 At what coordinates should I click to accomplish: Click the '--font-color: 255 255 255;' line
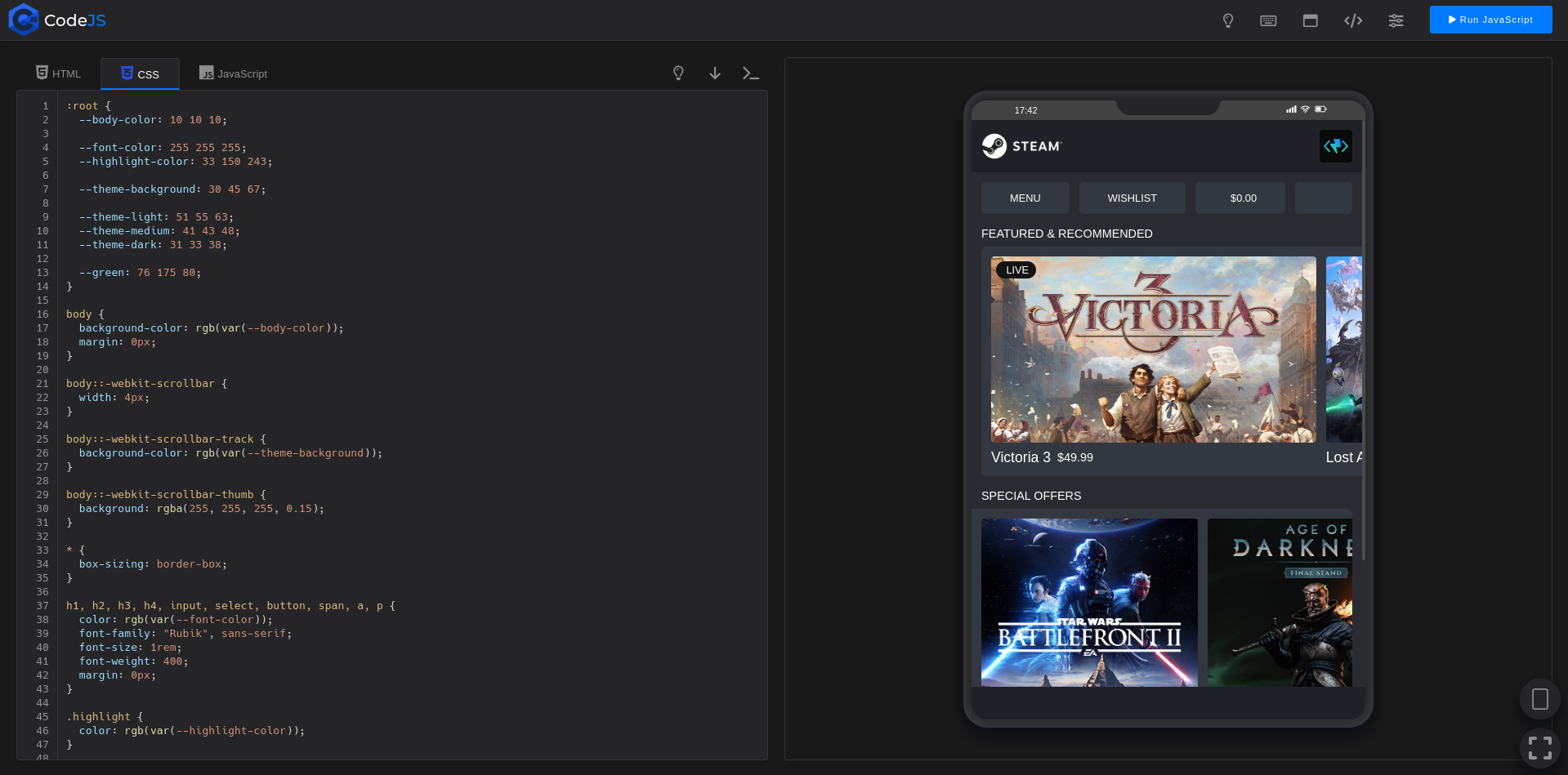163,148
